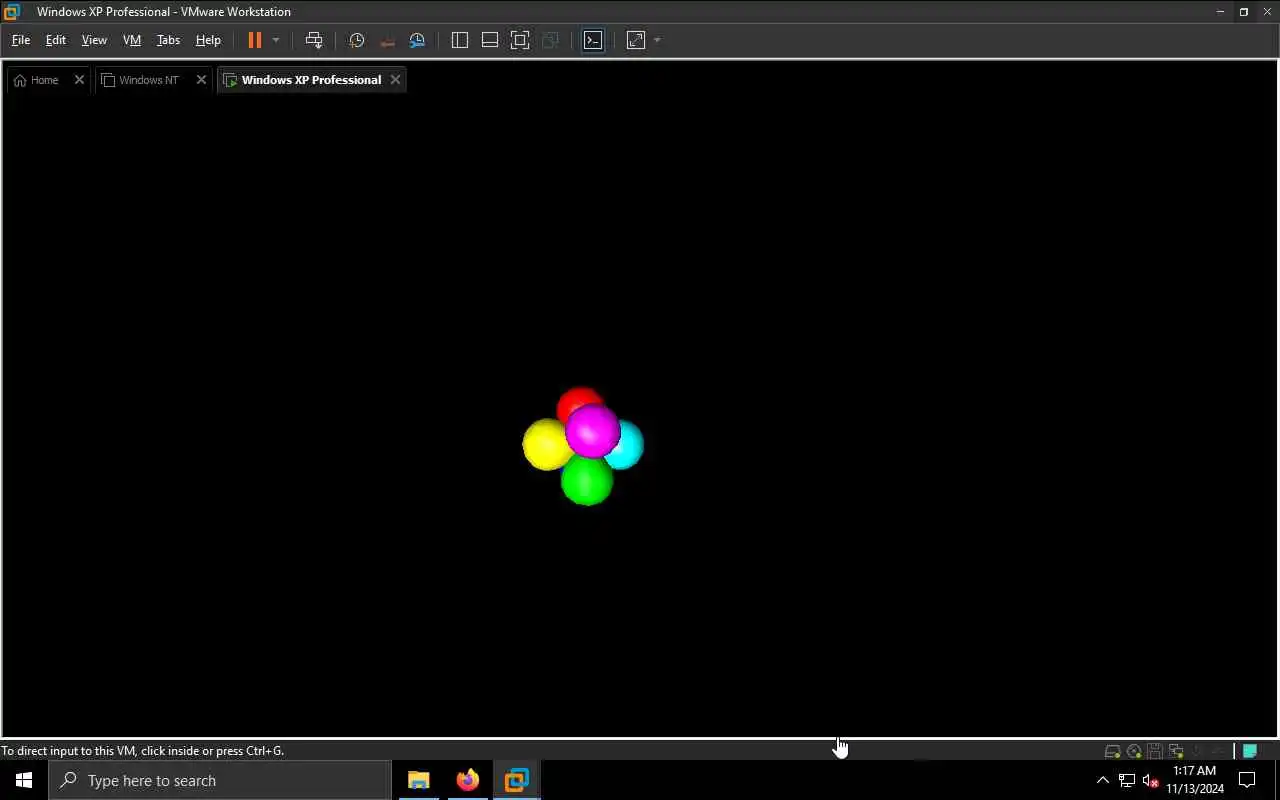This screenshot has width=1280, height=800.
Task: Open the Windows Start menu
Action: coord(24,780)
